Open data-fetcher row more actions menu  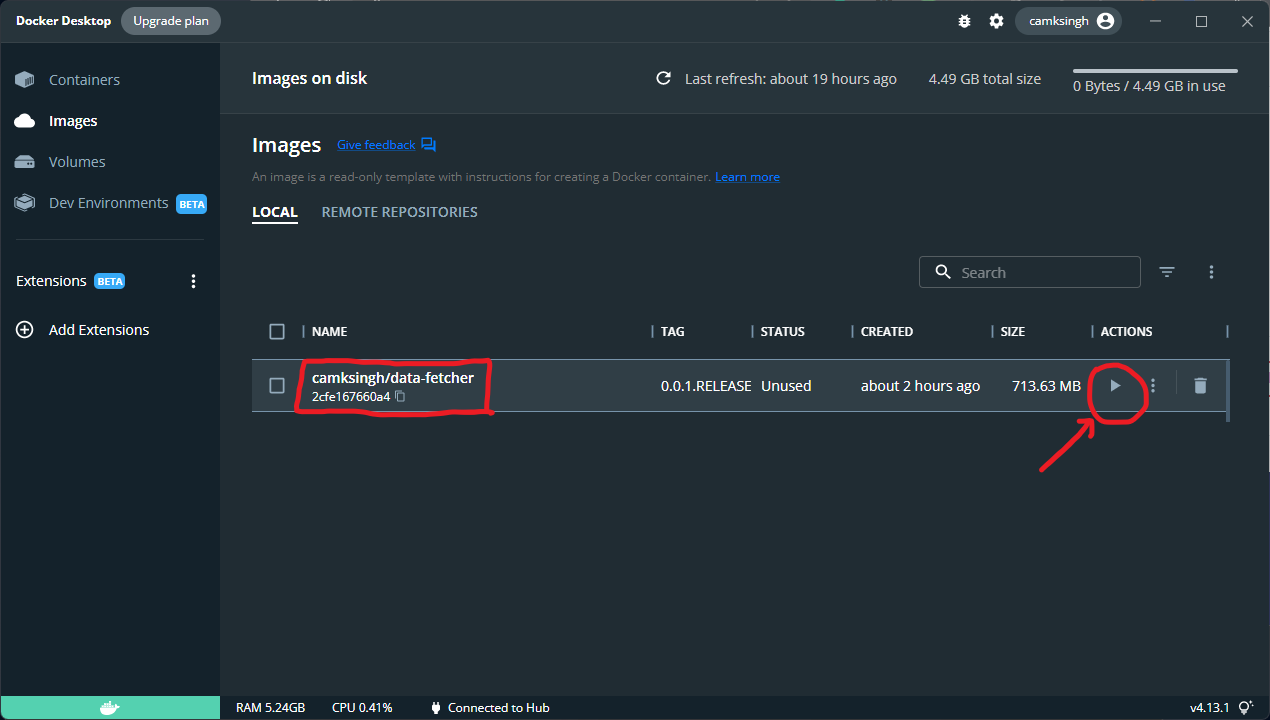[1153, 386]
